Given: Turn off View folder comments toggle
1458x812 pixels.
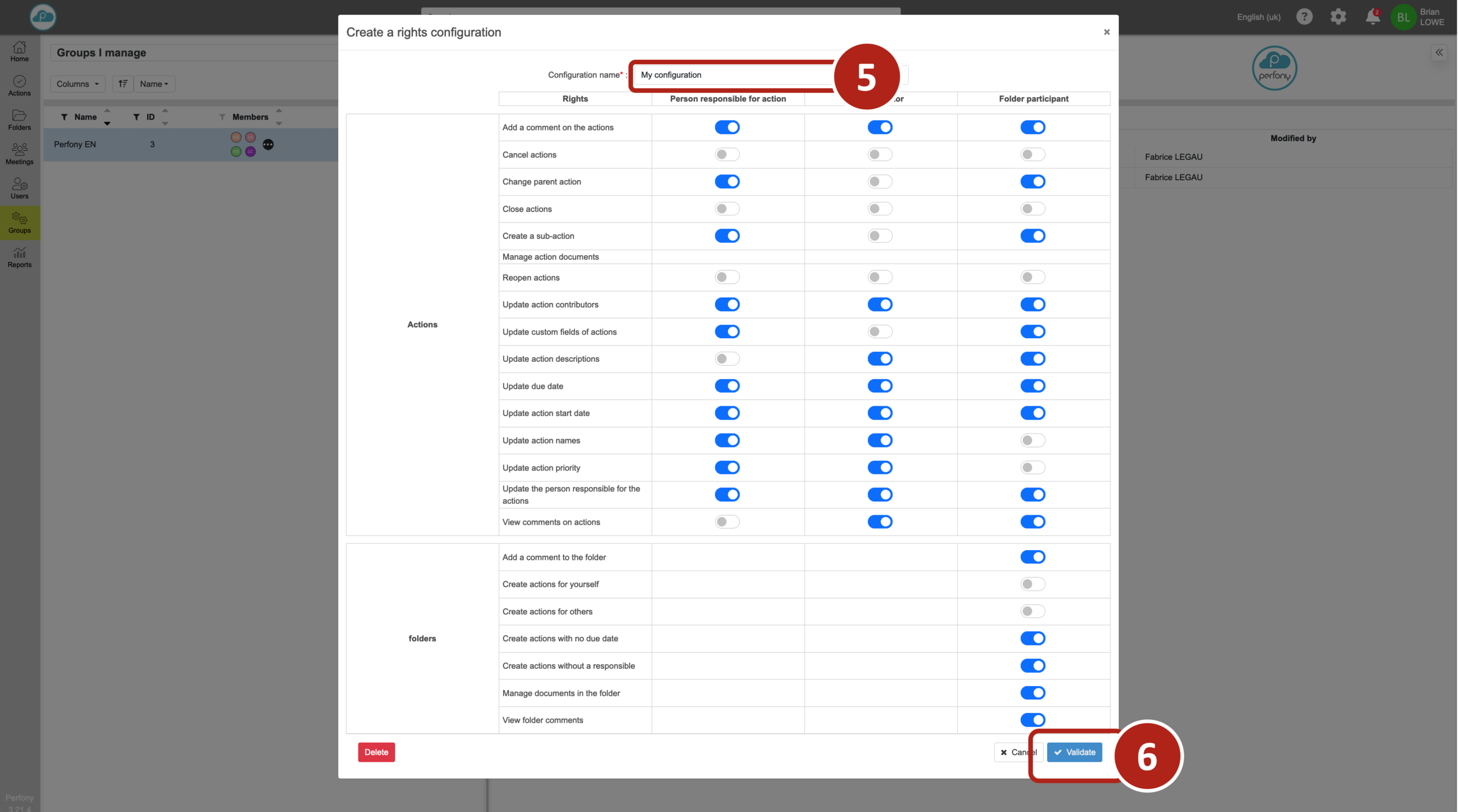Looking at the screenshot, I should 1032,720.
